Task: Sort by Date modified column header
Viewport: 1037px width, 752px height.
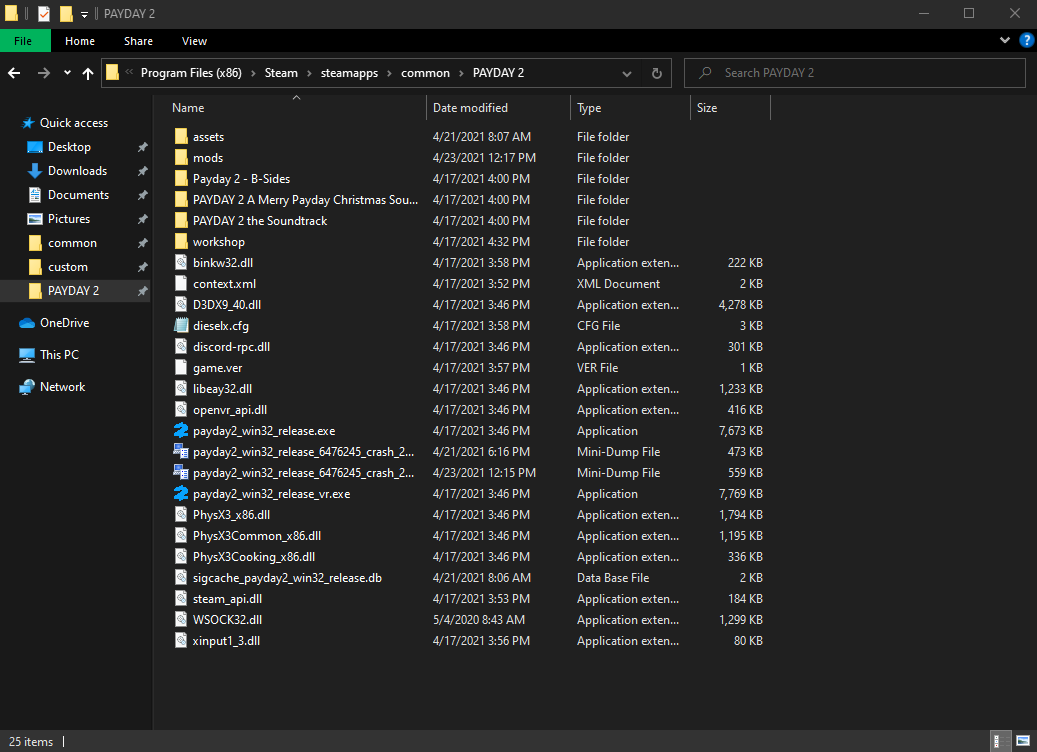Action: [x=499, y=108]
